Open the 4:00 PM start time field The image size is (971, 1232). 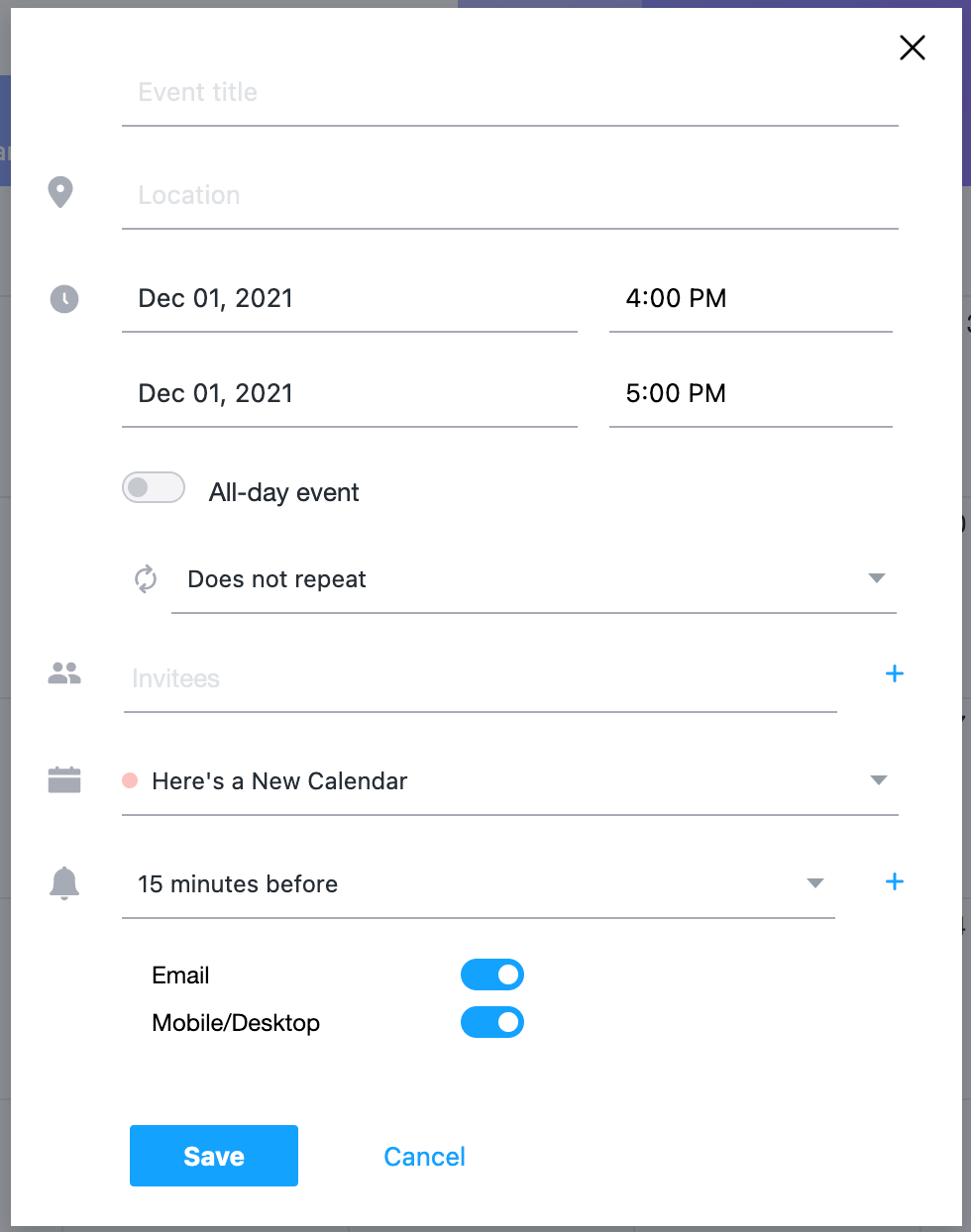[750, 299]
